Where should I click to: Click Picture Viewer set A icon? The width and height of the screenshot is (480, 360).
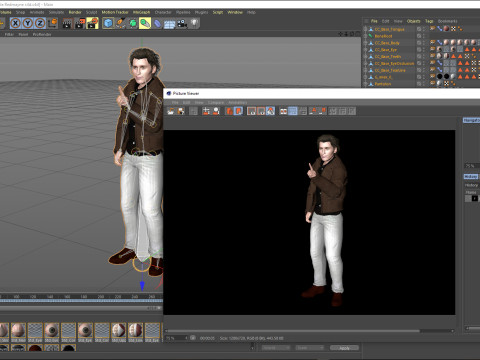(x=313, y=111)
